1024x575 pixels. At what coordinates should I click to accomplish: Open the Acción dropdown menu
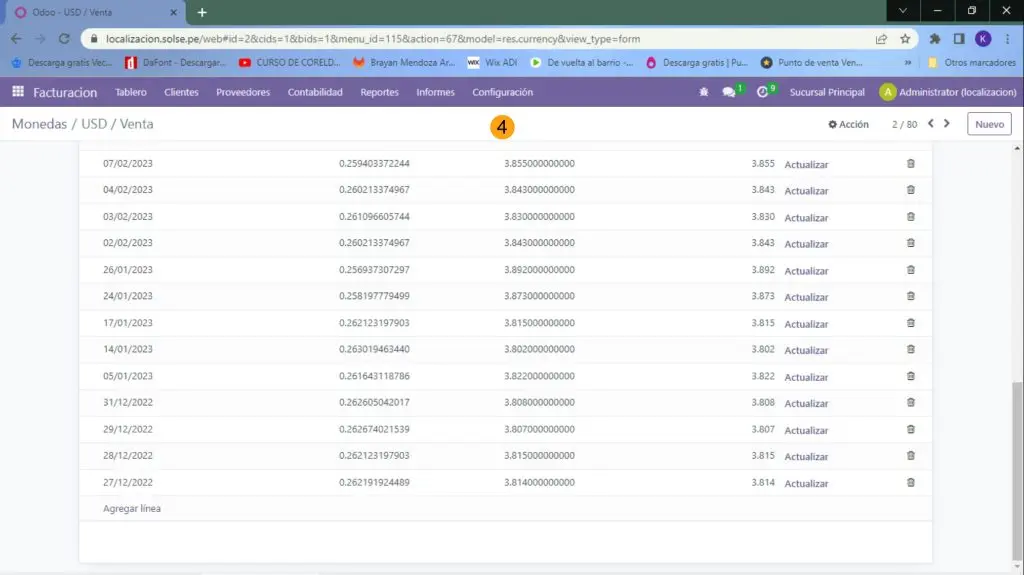[848, 124]
